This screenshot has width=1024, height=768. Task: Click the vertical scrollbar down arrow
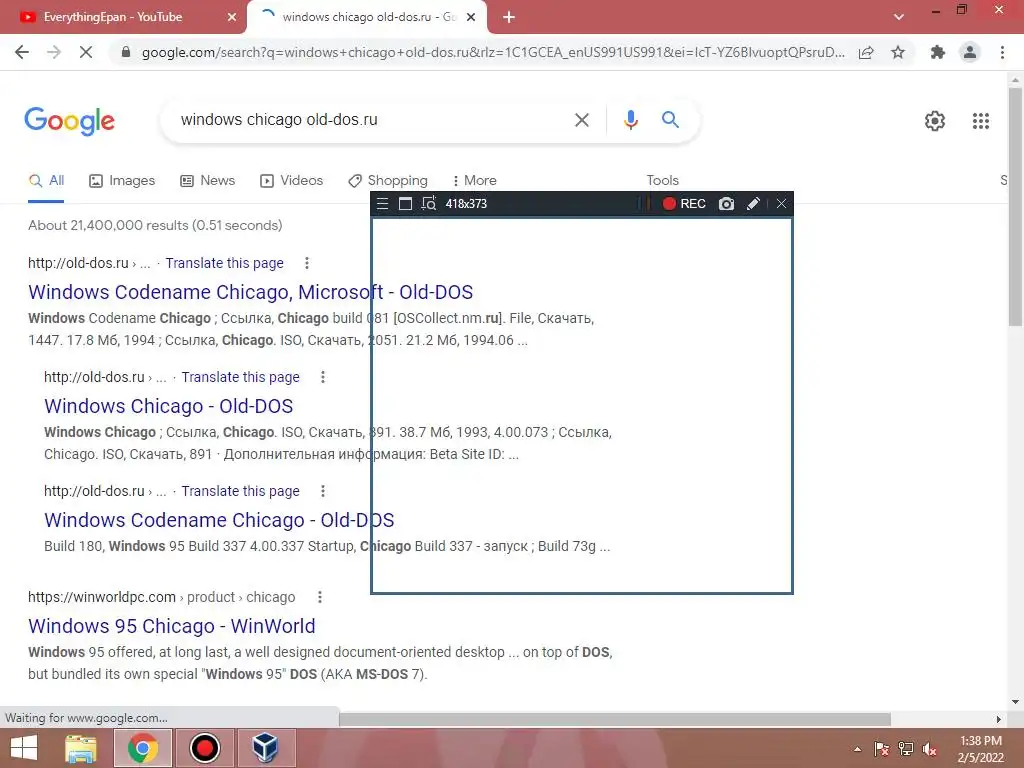(x=1015, y=702)
